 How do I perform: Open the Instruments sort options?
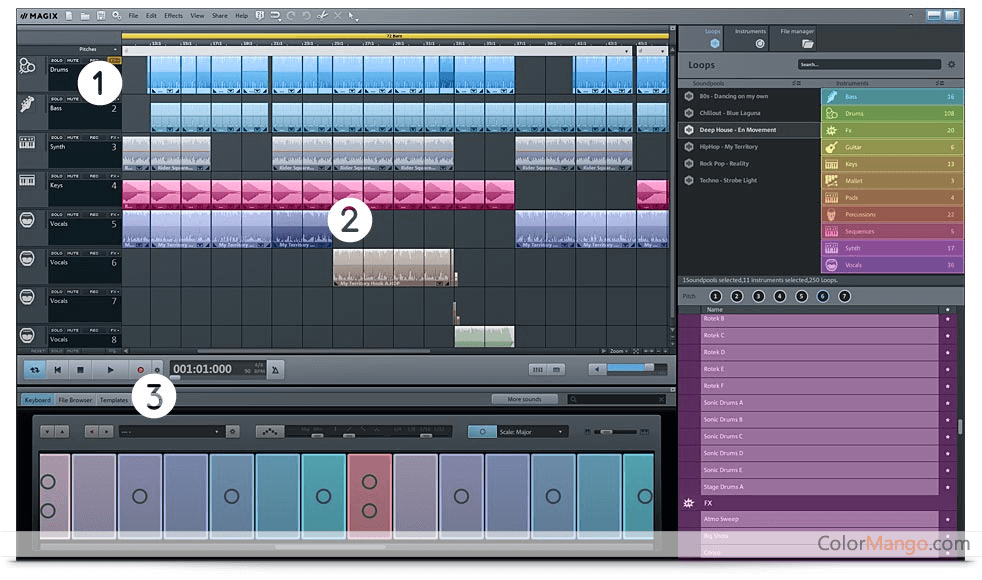(x=939, y=83)
